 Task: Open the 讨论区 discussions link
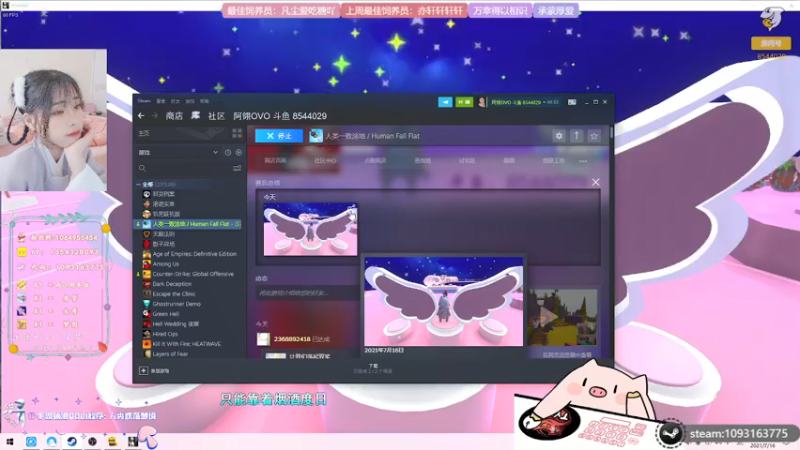466,161
